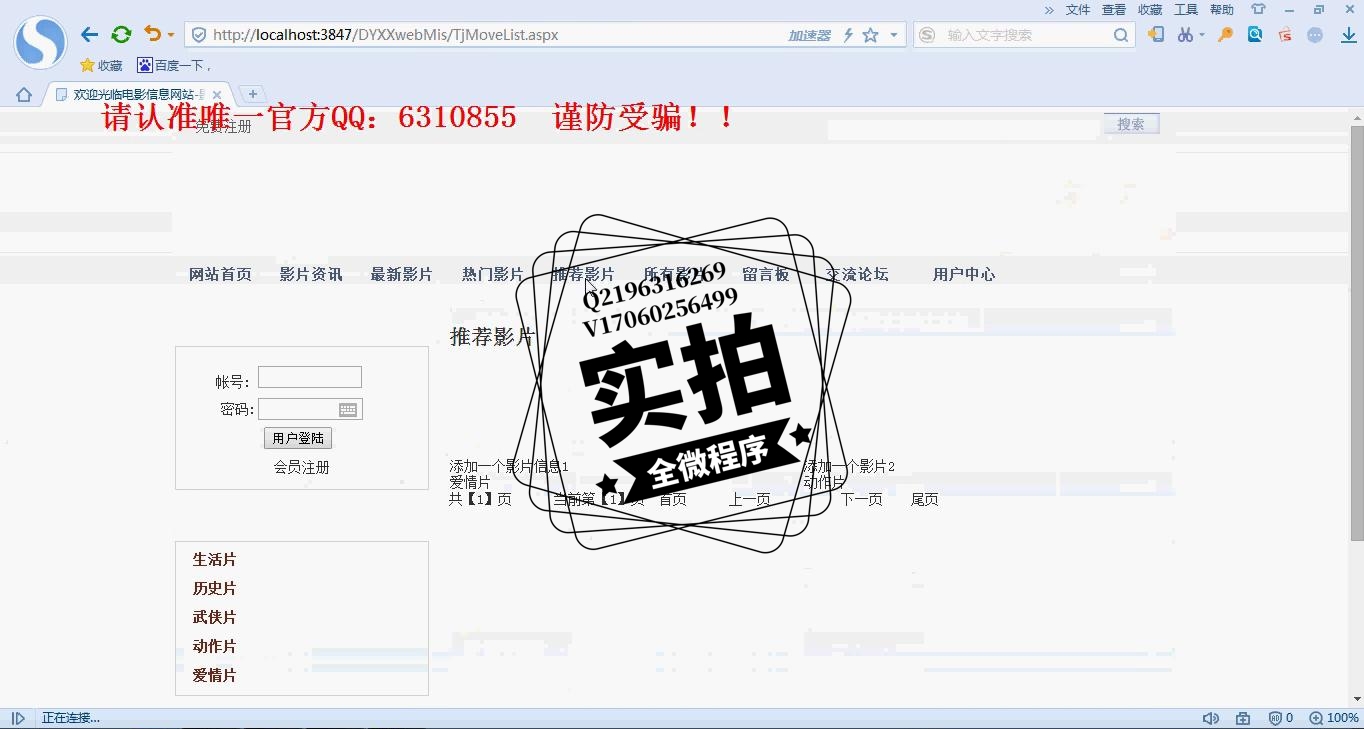
Task: Click the 用户登陆 button
Action: [x=298, y=438]
